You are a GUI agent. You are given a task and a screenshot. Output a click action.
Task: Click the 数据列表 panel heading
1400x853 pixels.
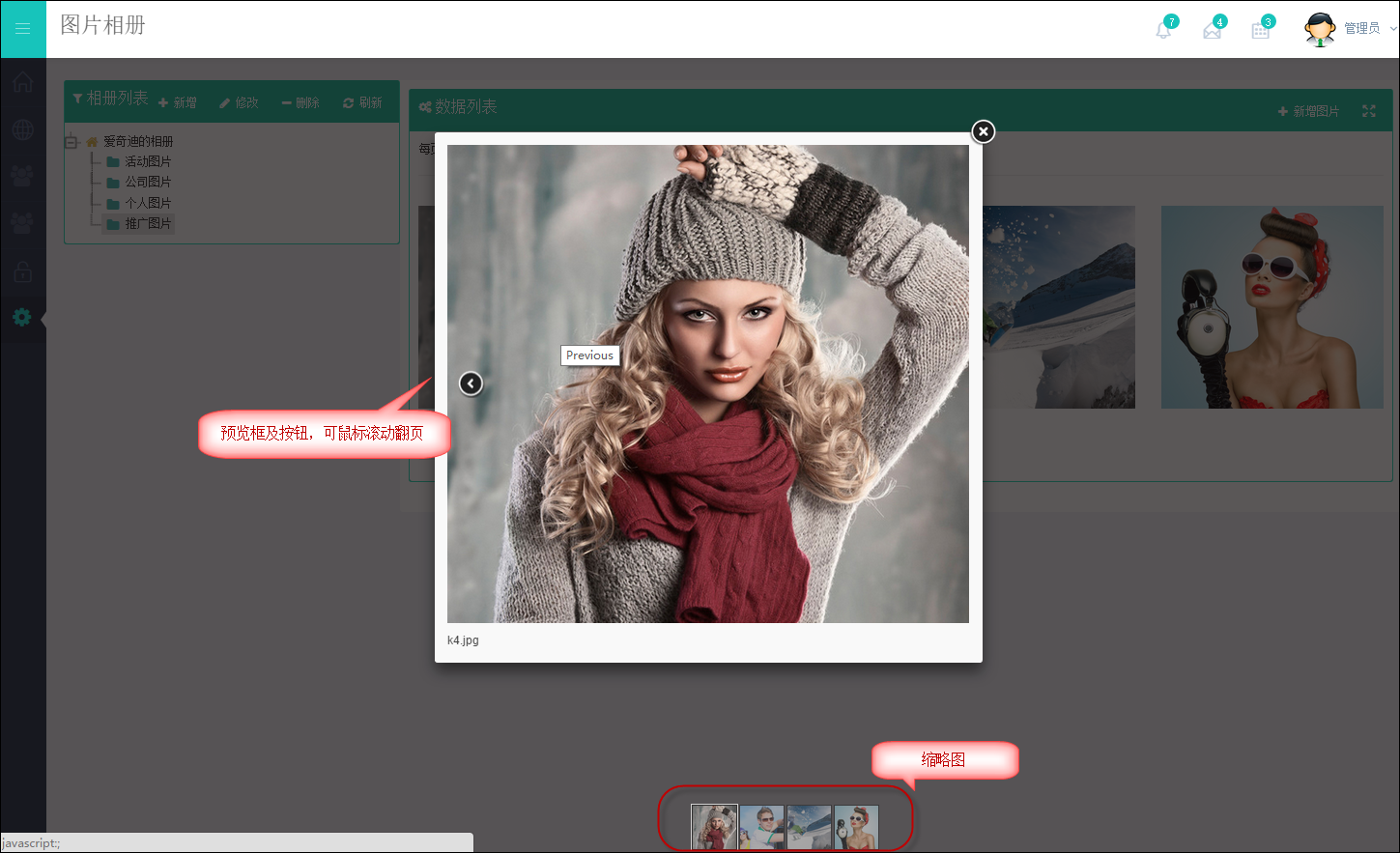pyautogui.click(x=466, y=106)
